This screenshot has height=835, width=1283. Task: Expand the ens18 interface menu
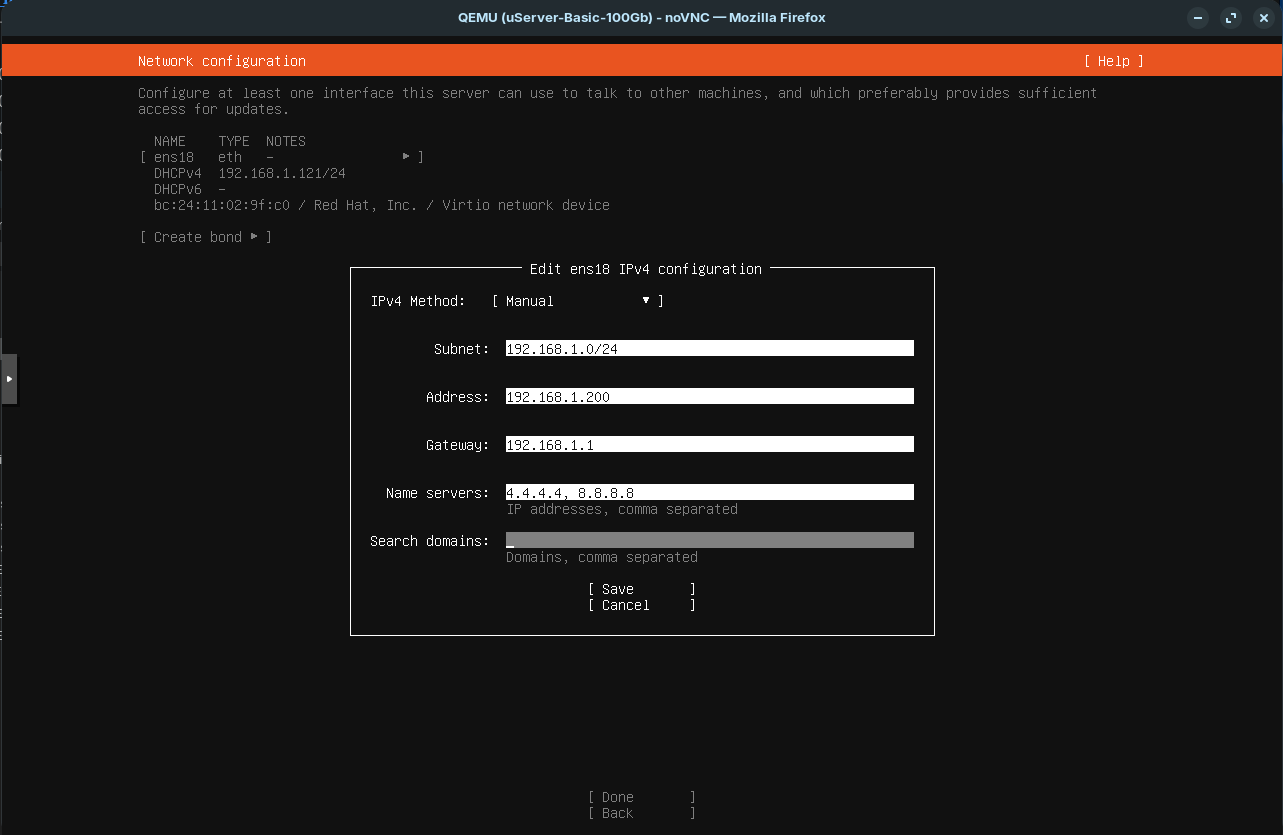coord(282,157)
